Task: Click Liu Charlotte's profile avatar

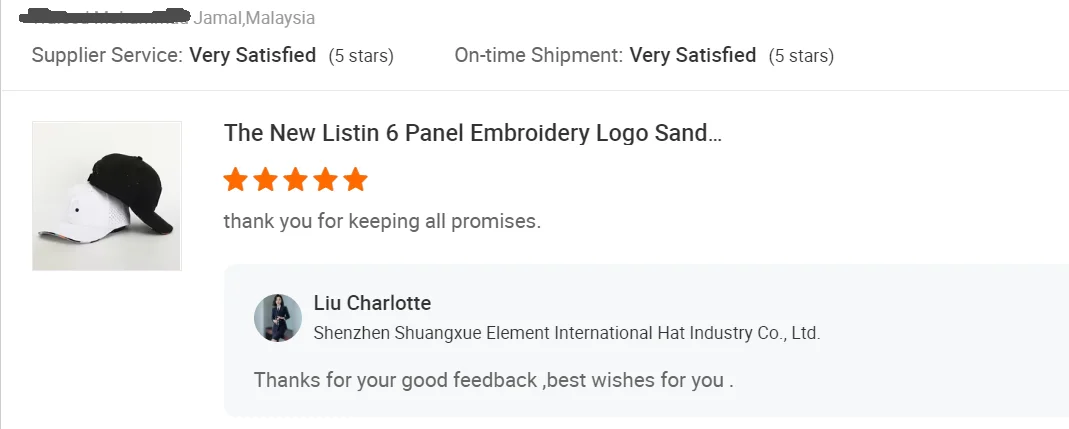Action: pos(278,318)
